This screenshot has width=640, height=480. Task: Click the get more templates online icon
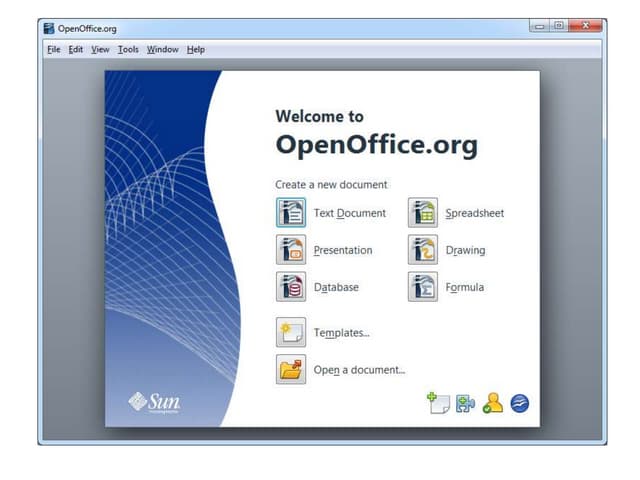[x=437, y=404]
